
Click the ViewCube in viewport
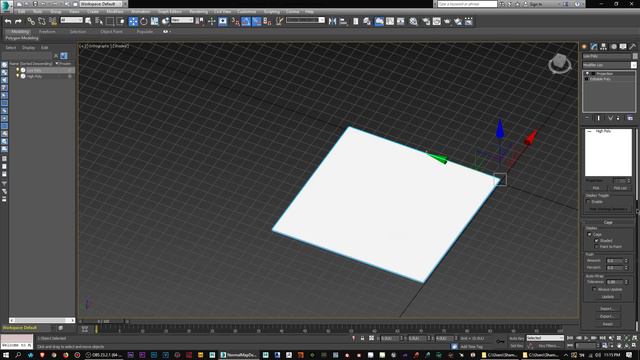[560, 63]
